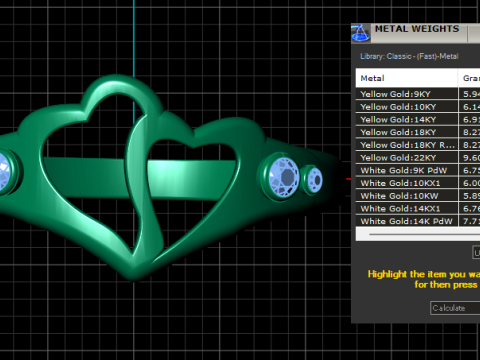Select the Yellow Gold:10KY row
Viewport: 480px width, 360px height.
point(418,107)
